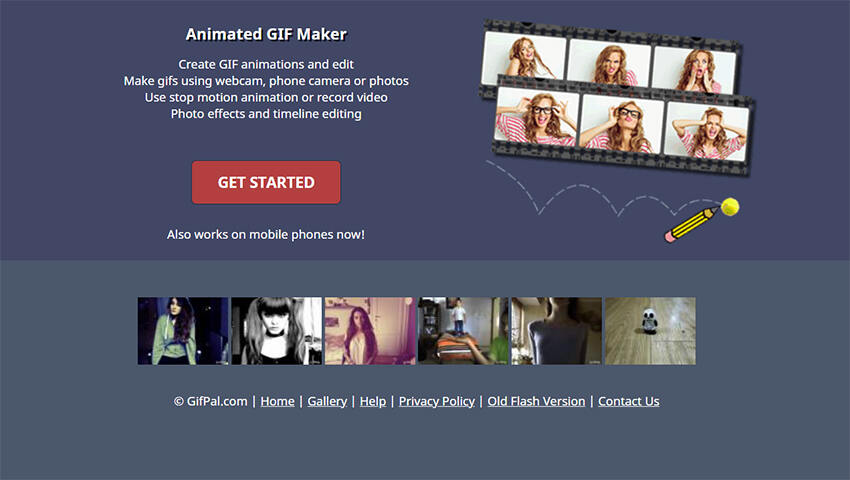Viewport: 850px width, 480px height.
Task: Click the Animated GIF Maker heading
Action: click(266, 34)
